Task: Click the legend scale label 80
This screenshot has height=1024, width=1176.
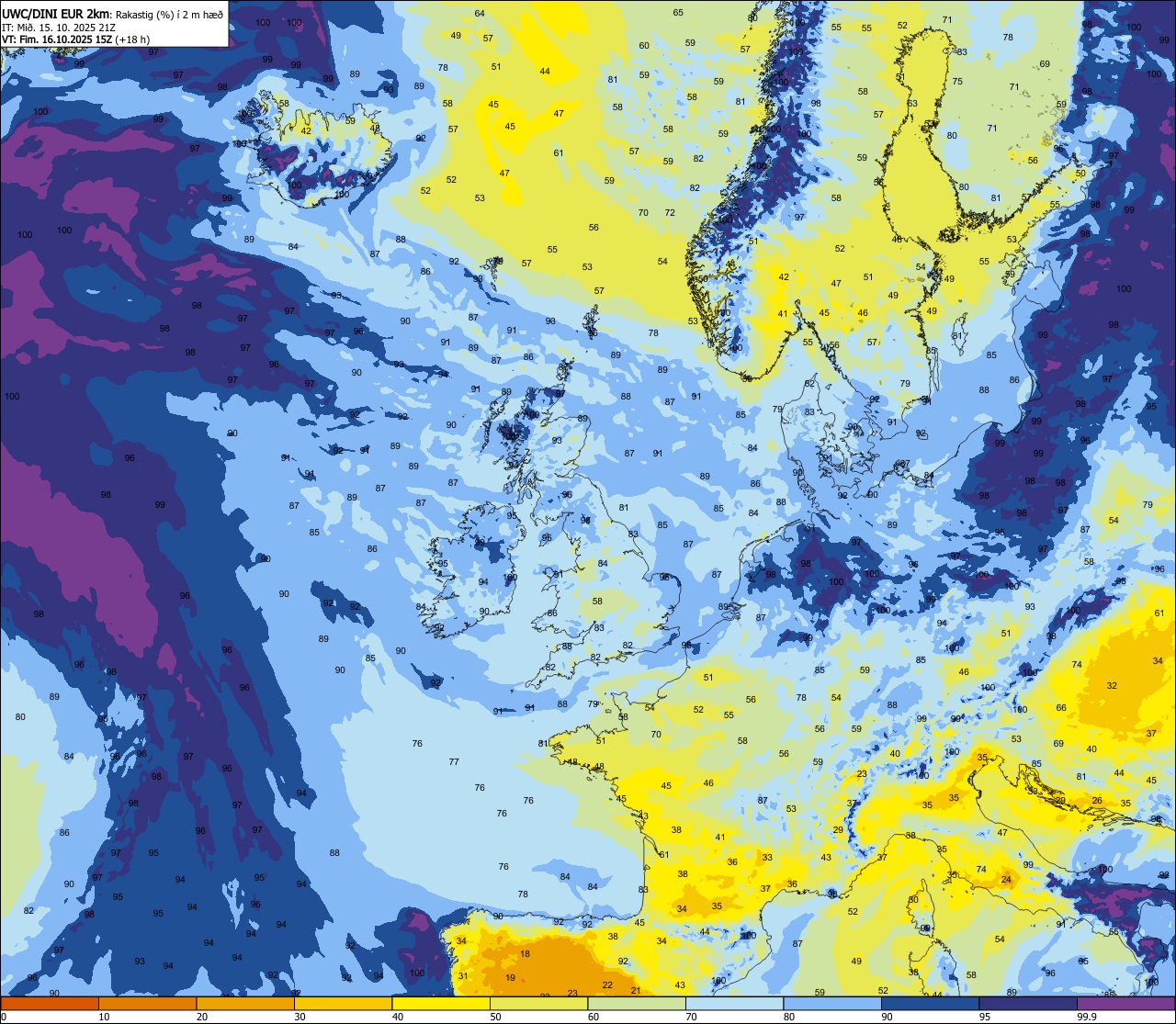Action: tap(789, 1017)
